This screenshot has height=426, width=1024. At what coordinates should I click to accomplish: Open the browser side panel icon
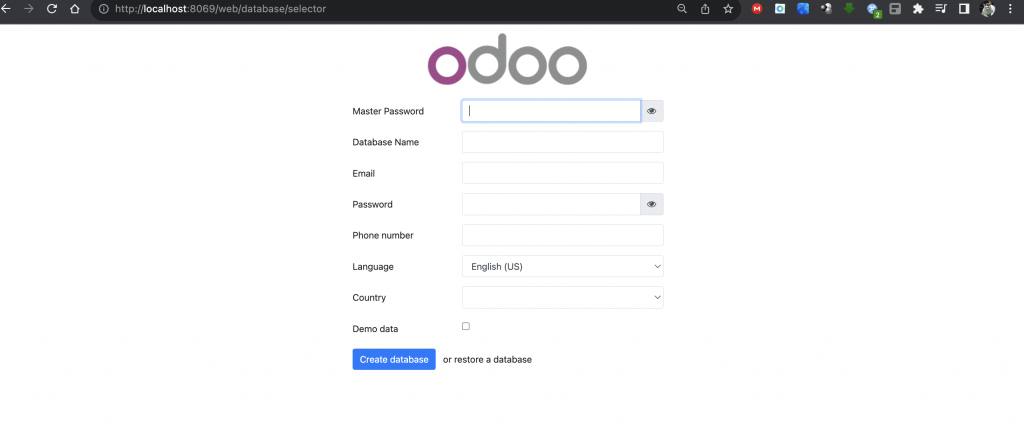964,9
